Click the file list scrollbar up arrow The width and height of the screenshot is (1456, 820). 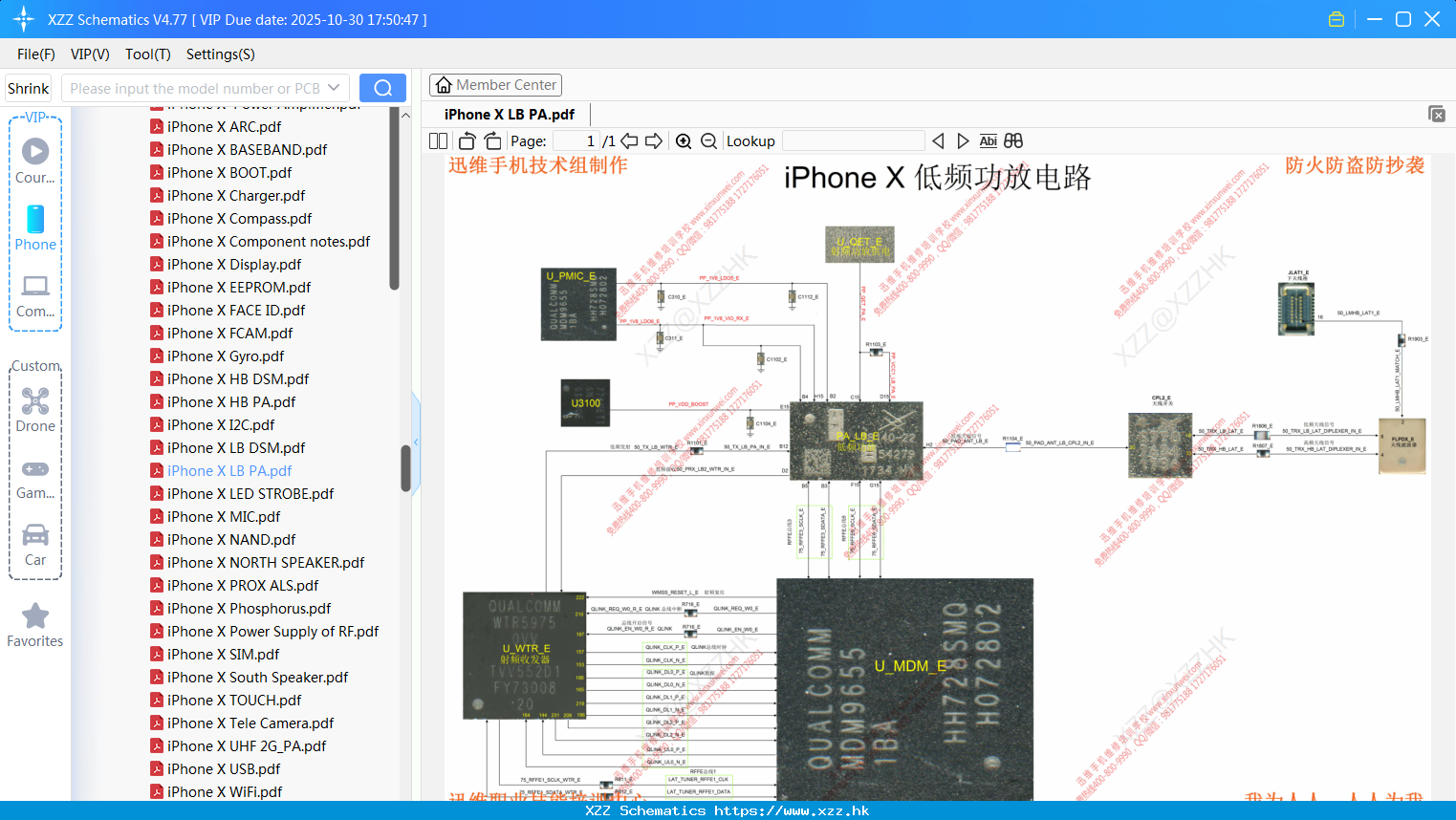click(405, 115)
